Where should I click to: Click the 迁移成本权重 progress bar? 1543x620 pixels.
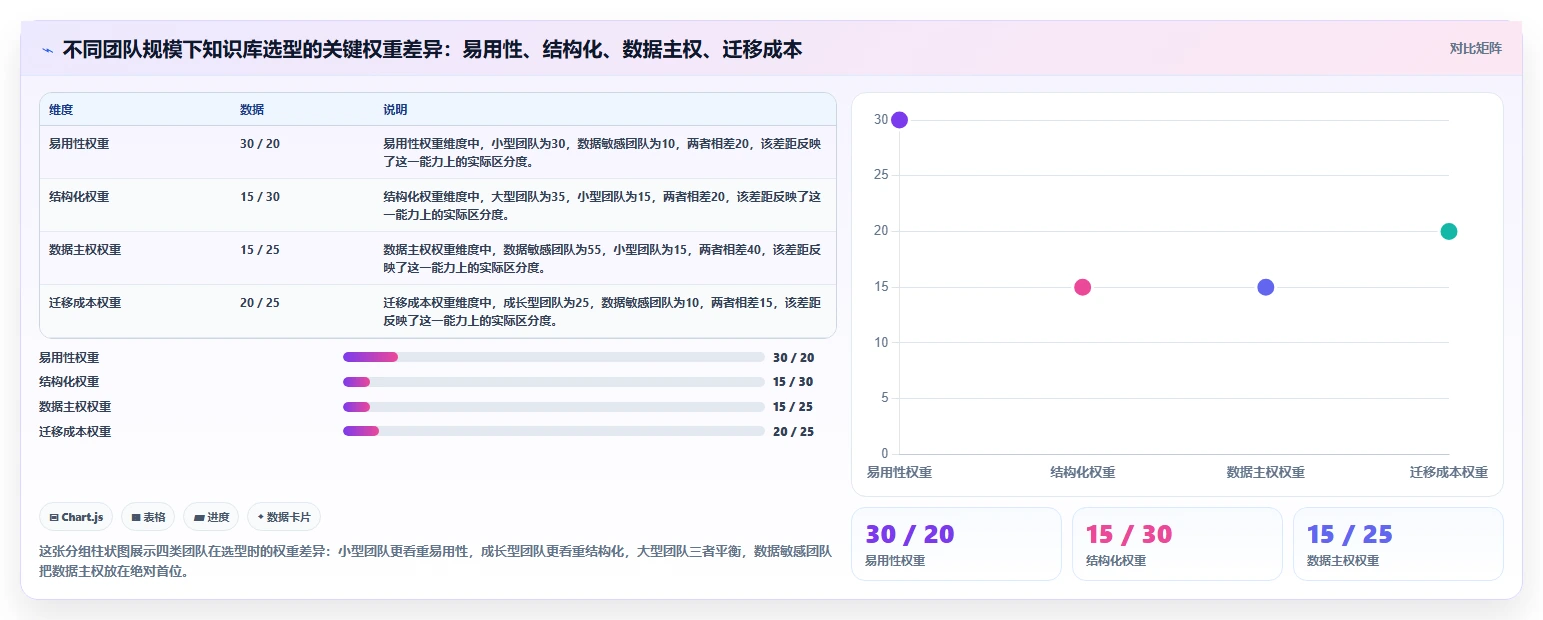pyautogui.click(x=553, y=431)
